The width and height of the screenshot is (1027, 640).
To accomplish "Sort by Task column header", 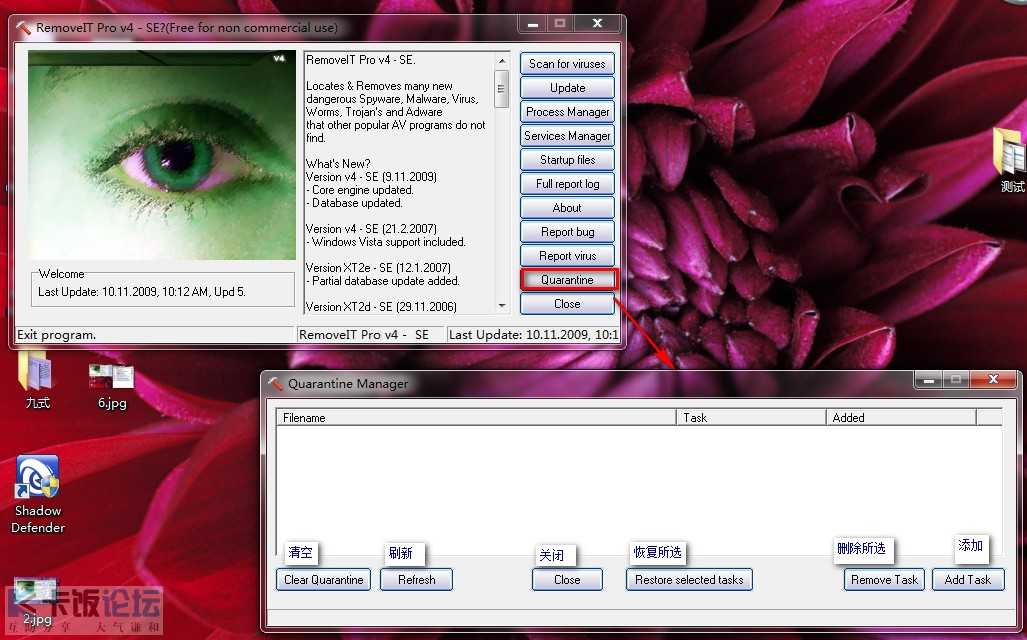I will (751, 417).
